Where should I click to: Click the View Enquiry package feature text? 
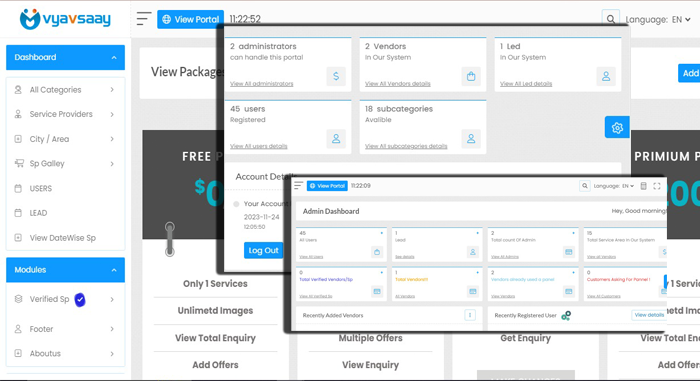pos(371,365)
